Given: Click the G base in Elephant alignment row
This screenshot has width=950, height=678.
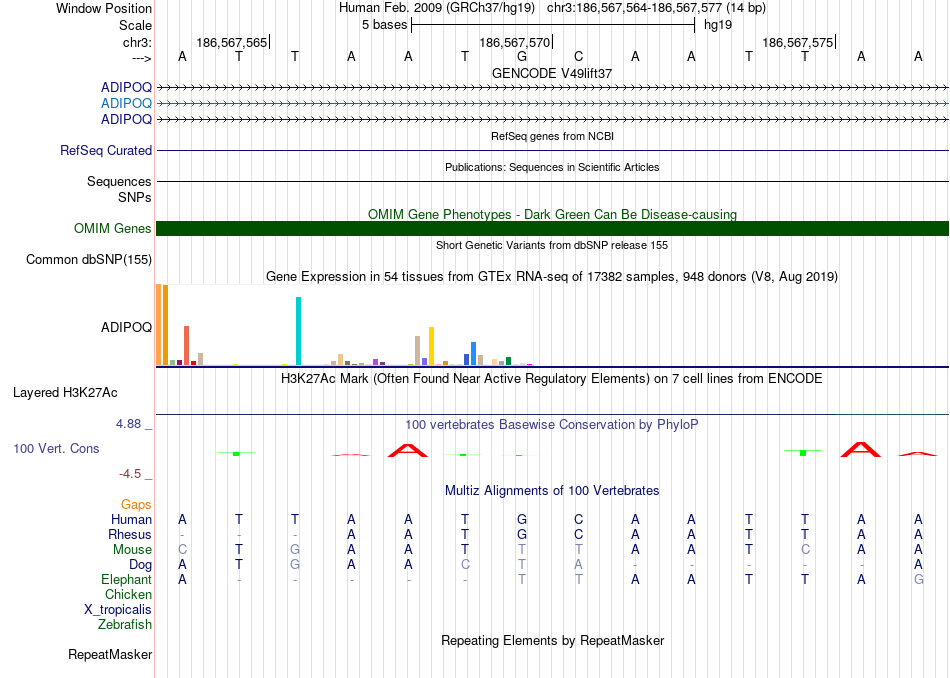Looking at the screenshot, I should [x=918, y=580].
